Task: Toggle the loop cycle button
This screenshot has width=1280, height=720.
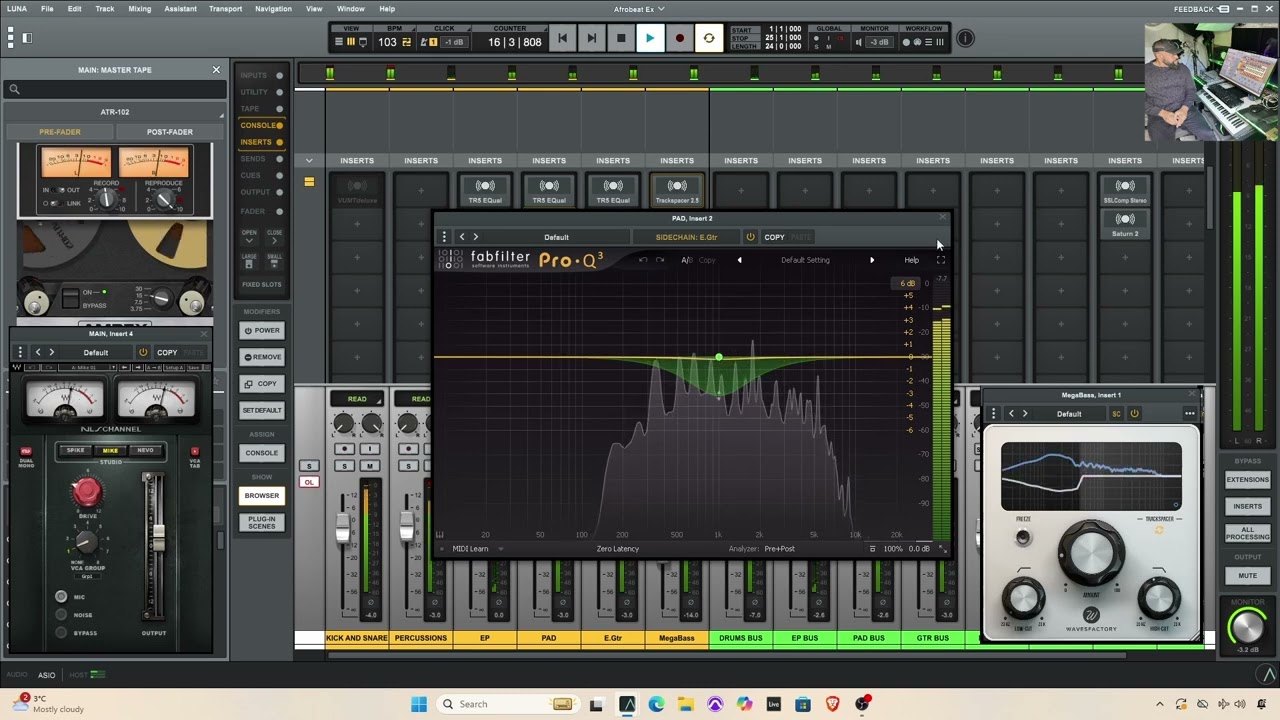Action: [709, 38]
